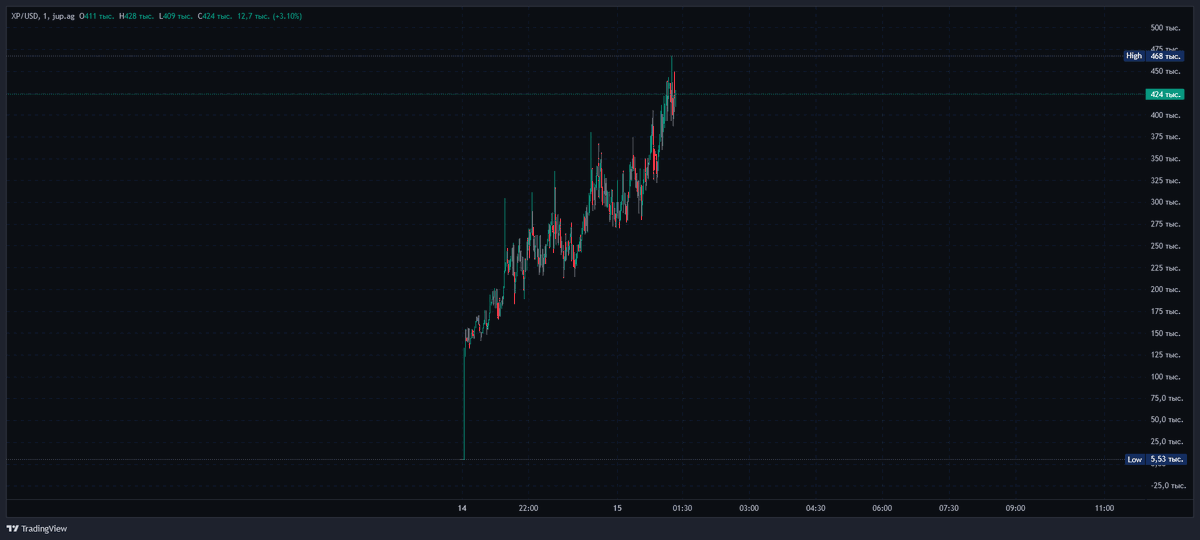Click the 75,0 тыс. price axis label
Screen dimensions: 1200x540
pos(1166,398)
